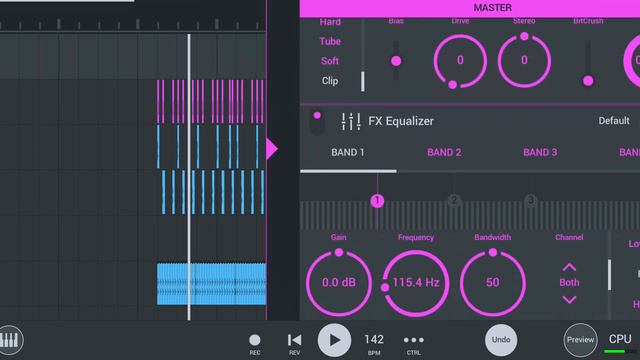
Task: Open the piano keyboard icon
Action: (x=10, y=340)
